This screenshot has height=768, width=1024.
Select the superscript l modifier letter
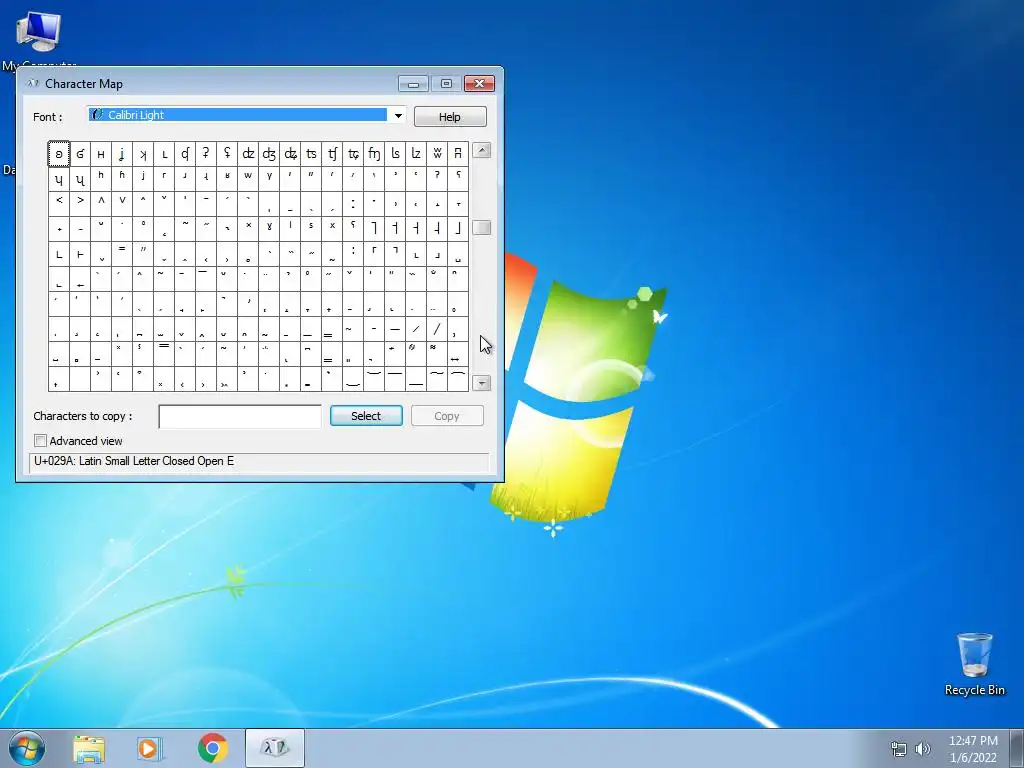[x=290, y=229]
